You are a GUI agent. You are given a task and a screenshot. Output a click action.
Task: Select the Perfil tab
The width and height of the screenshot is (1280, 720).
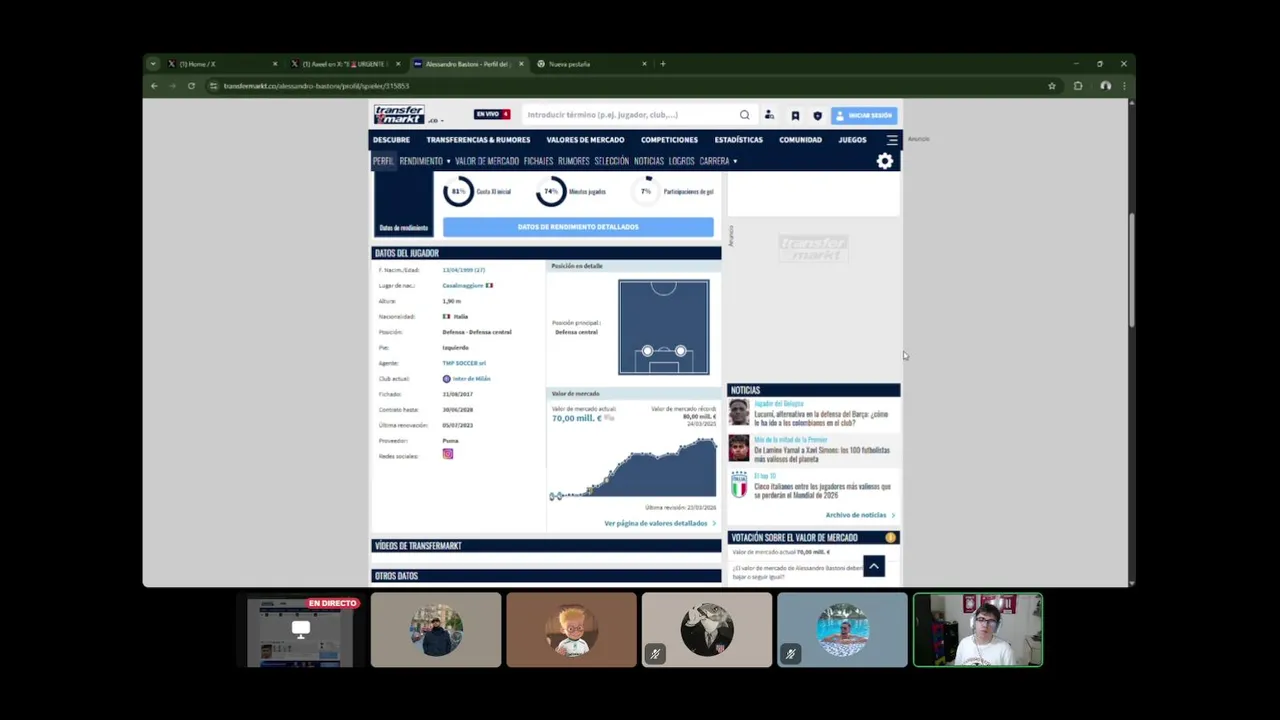point(383,161)
